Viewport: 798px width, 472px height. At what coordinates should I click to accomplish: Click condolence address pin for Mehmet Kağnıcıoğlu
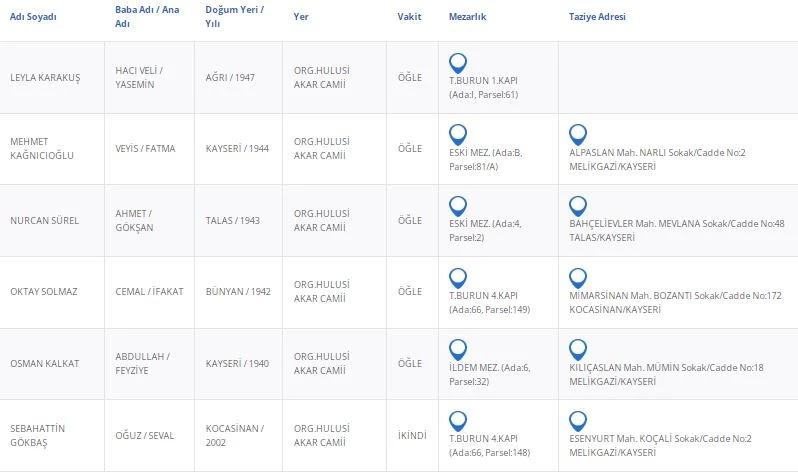(x=577, y=134)
